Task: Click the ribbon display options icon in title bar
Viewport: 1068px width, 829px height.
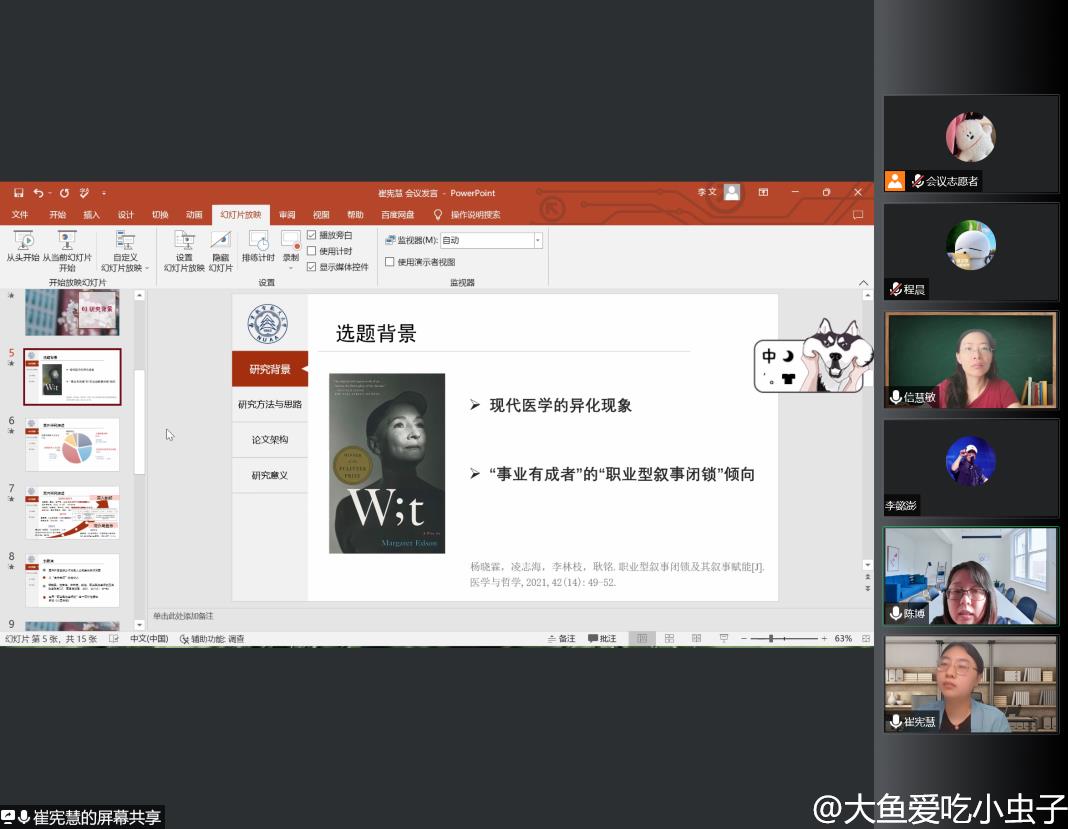Action: tap(763, 192)
